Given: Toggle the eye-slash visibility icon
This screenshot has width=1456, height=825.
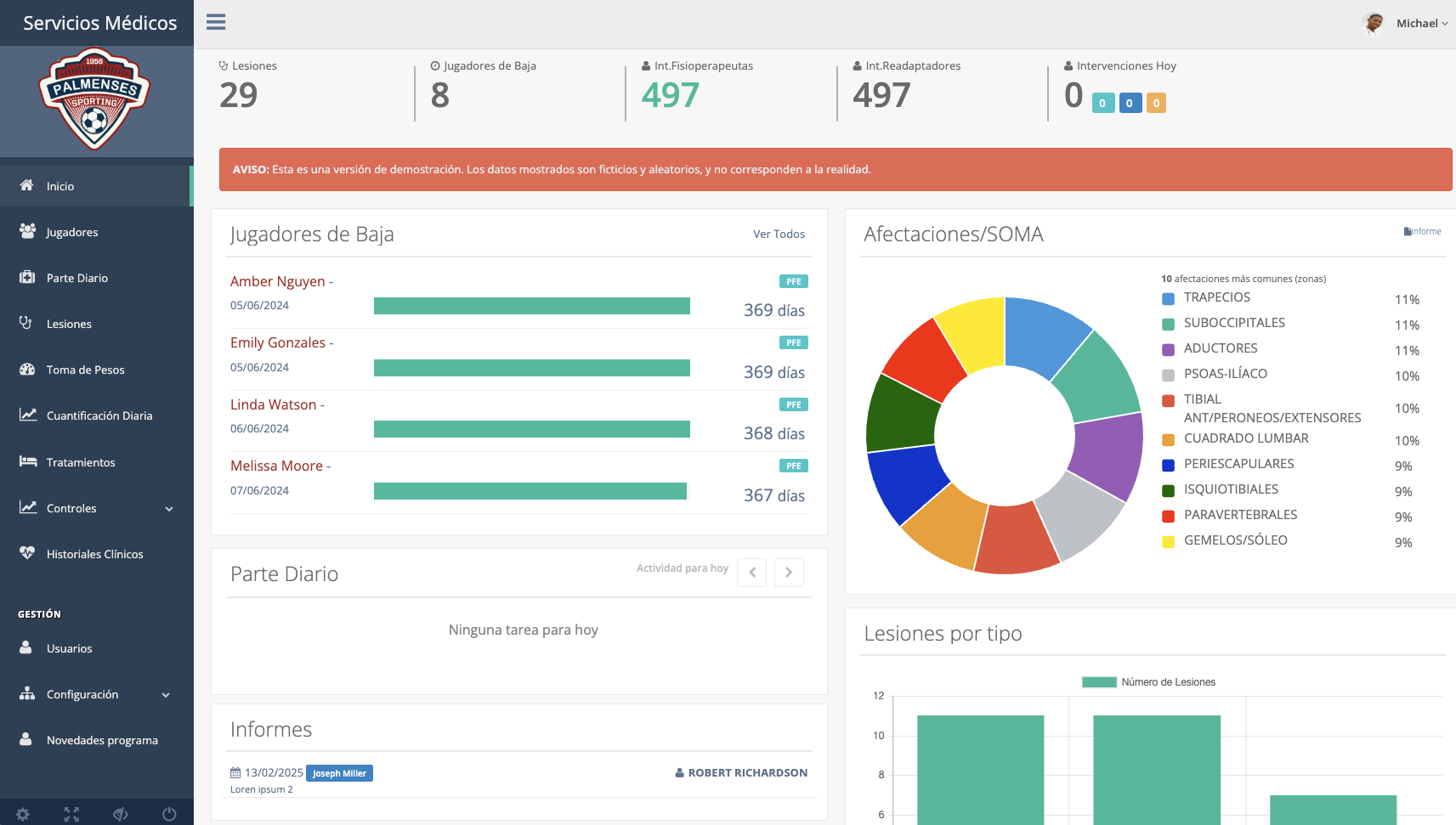Looking at the screenshot, I should point(121,814).
